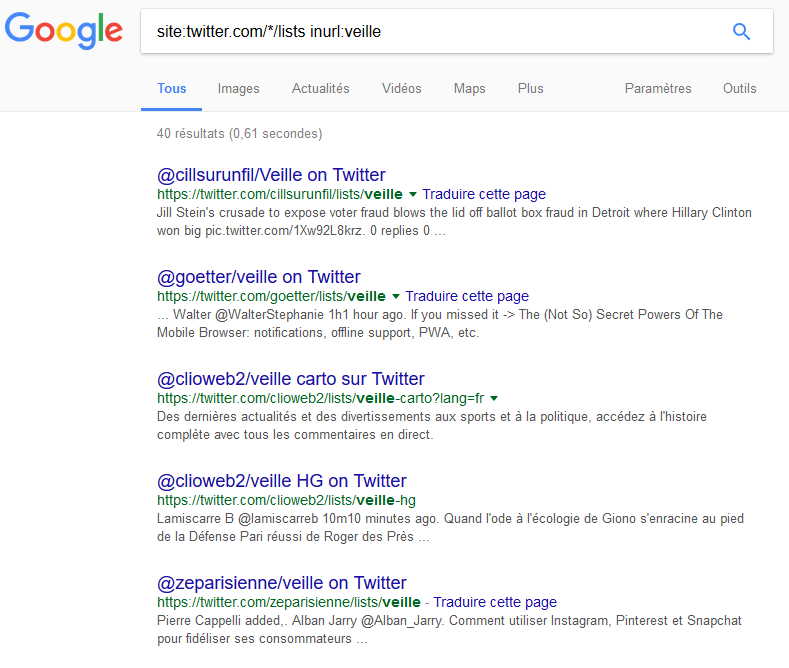This screenshot has width=789, height=668.
Task: Switch to the Images tab
Action: click(x=239, y=89)
